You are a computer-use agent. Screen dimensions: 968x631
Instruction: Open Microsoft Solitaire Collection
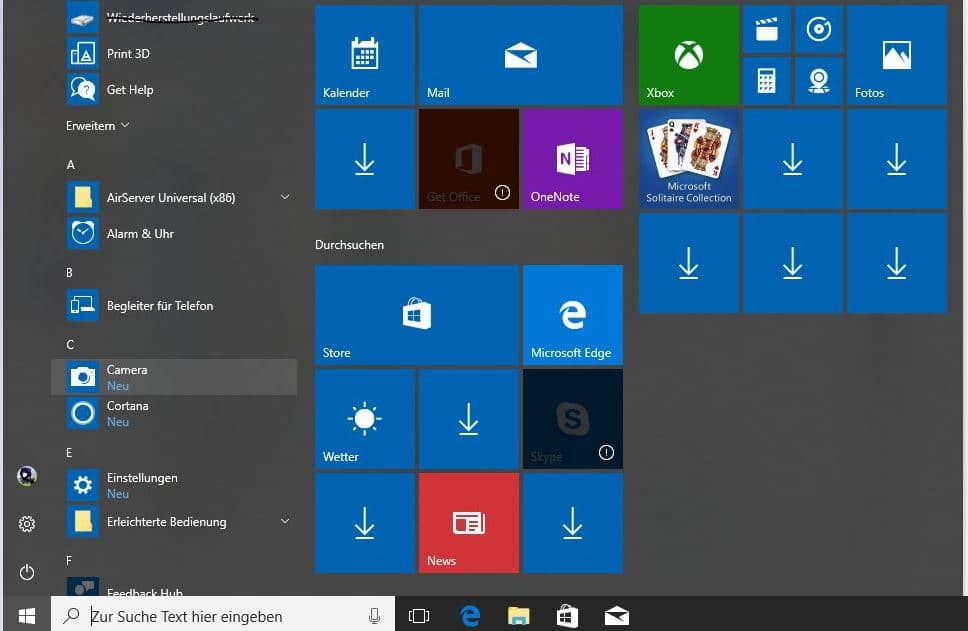tap(688, 158)
